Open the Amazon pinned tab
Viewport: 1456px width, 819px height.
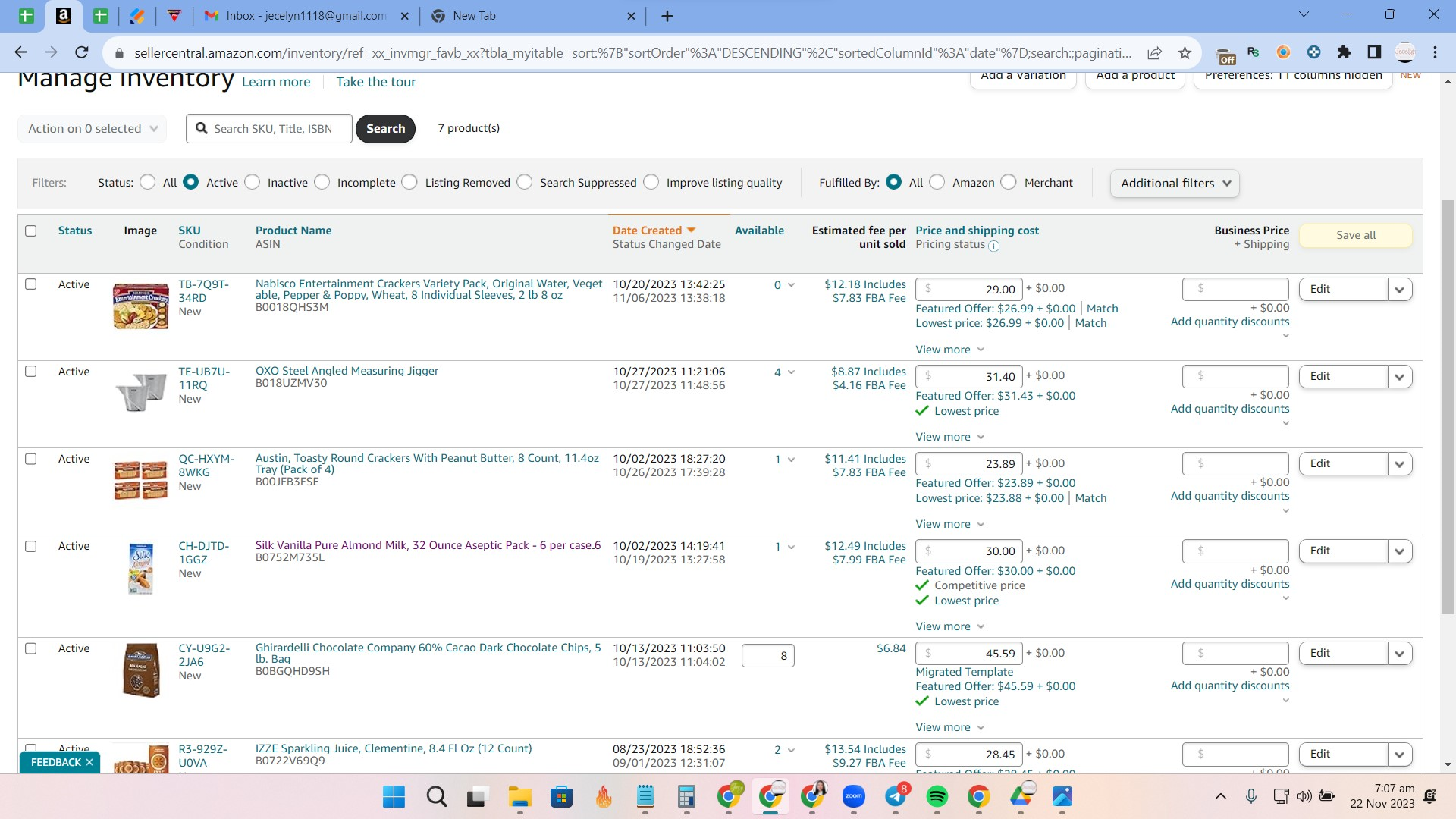pos(64,16)
